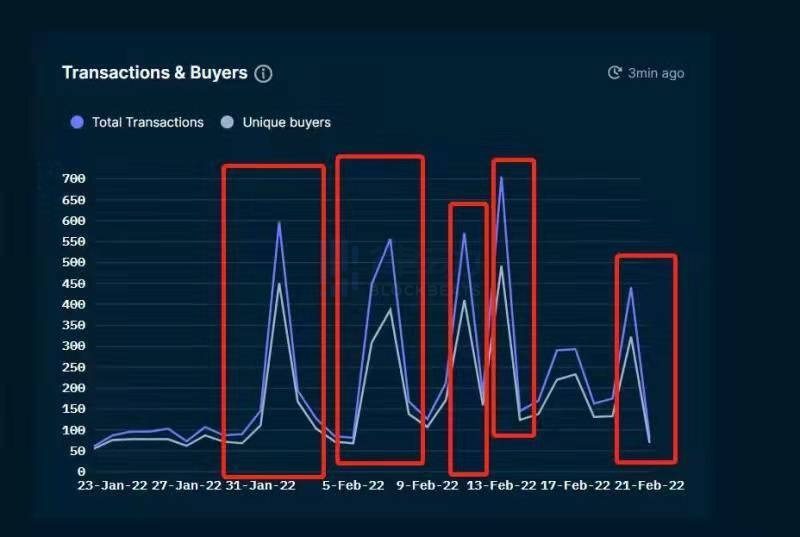Select the 5-Feb-22 axis date label
The image size is (800, 537).
(353, 485)
